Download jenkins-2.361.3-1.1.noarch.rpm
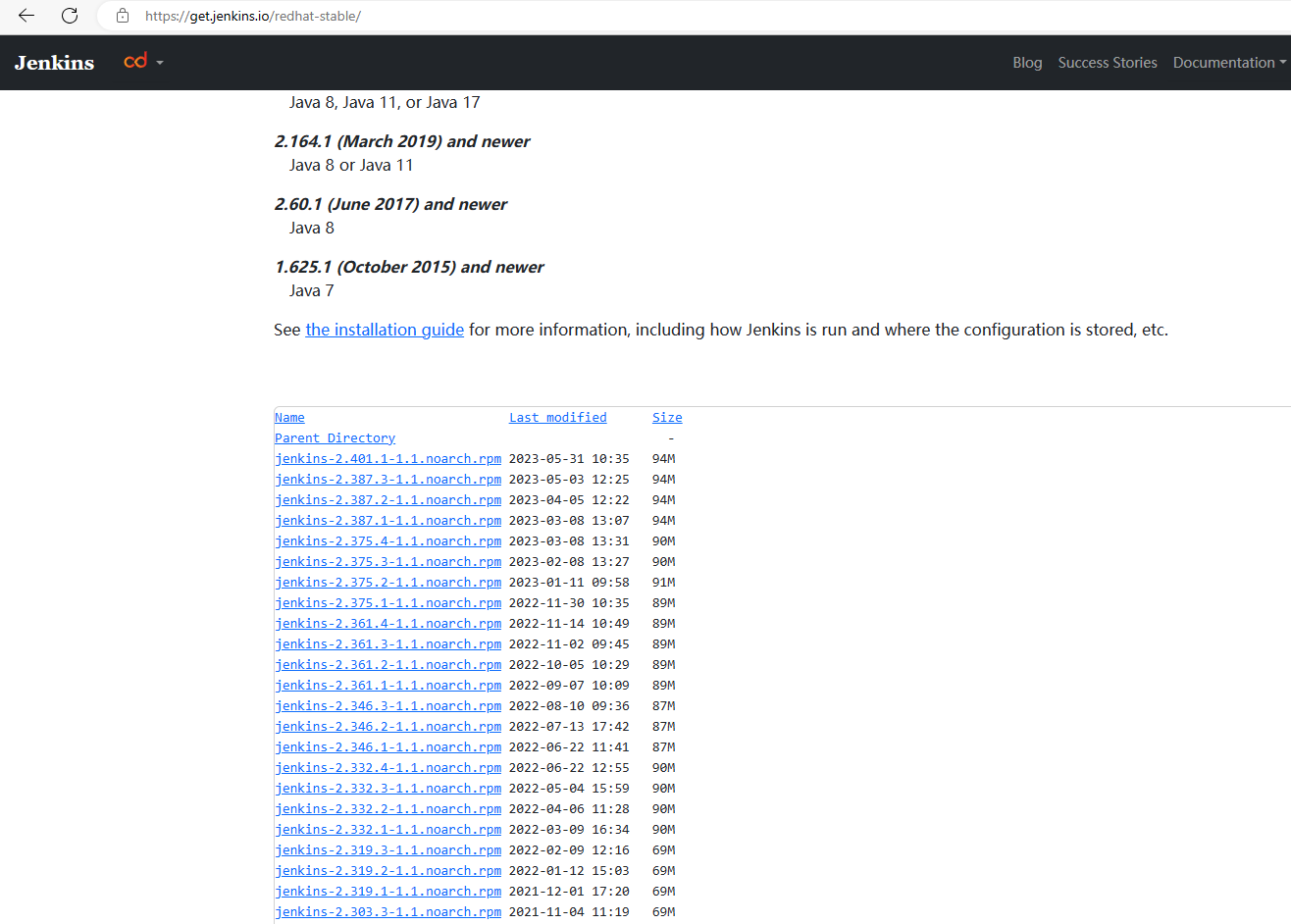1291x924 pixels. (x=387, y=644)
